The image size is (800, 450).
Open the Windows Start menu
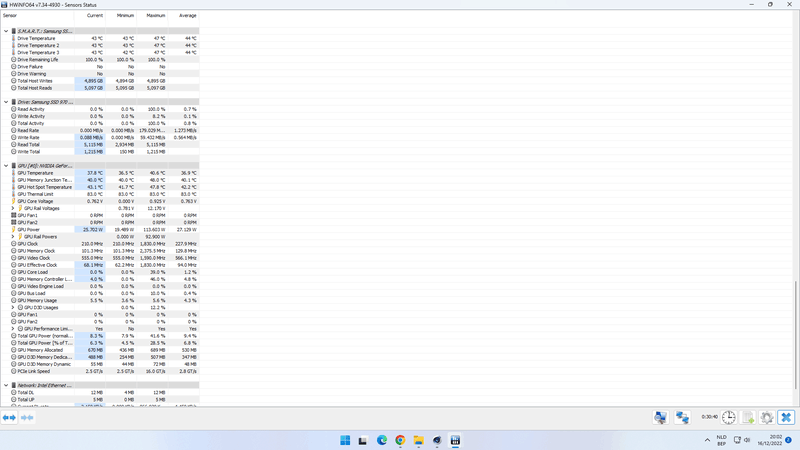pos(345,440)
